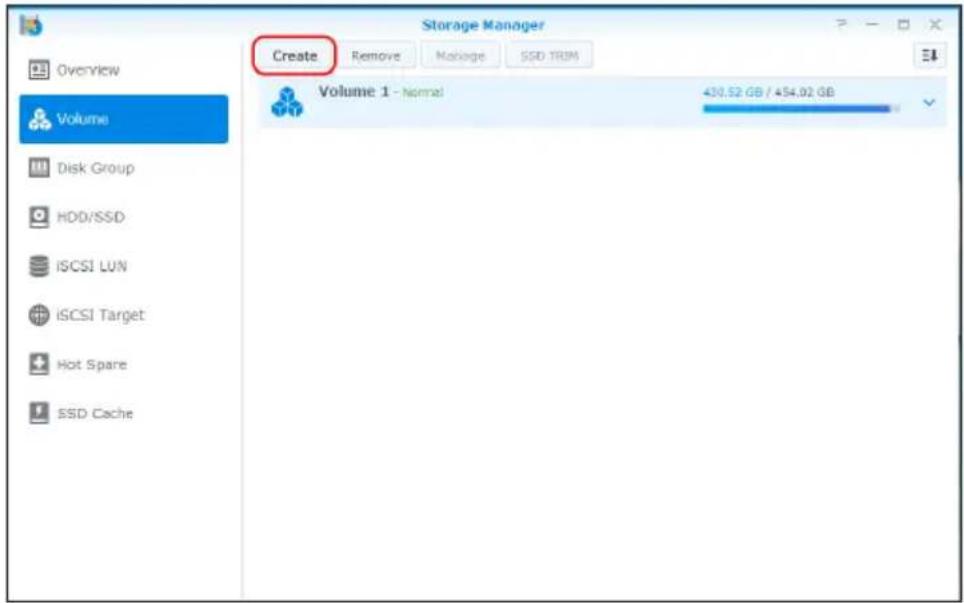Click the iSCSI LUN stacked disks icon
This screenshot has width=964, height=603.
coord(39,266)
